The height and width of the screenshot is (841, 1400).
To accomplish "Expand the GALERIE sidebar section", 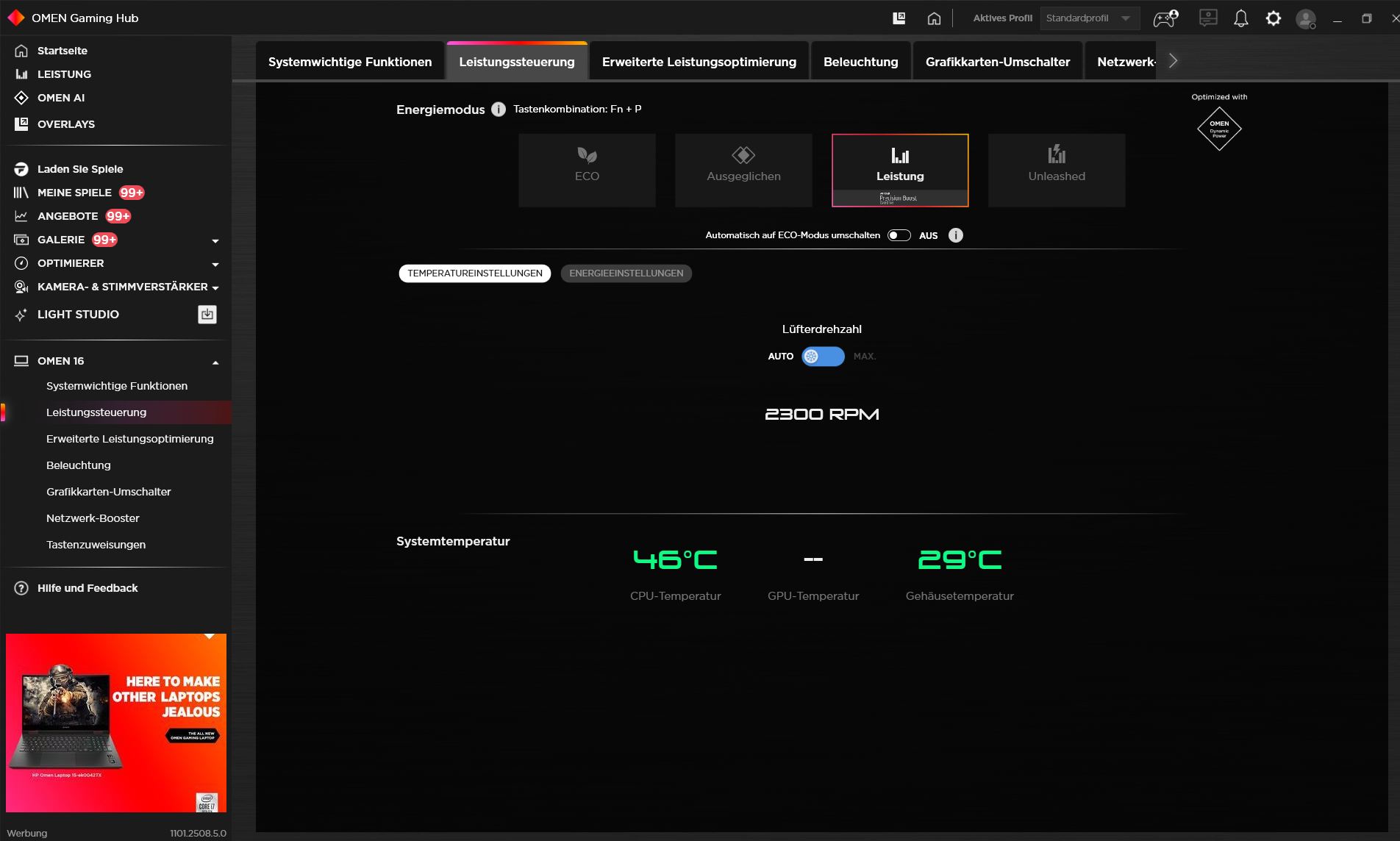I will pyautogui.click(x=215, y=240).
